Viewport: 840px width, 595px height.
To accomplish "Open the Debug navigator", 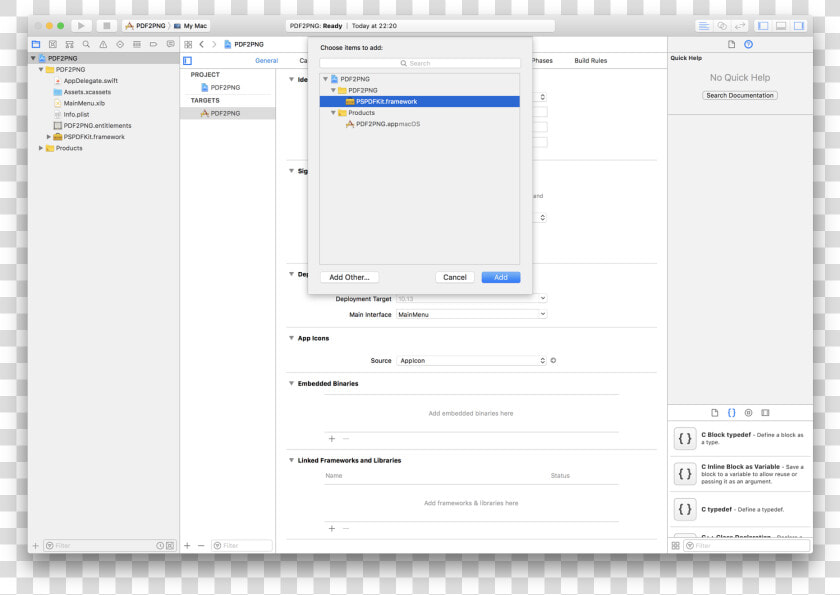I will [x=137, y=44].
